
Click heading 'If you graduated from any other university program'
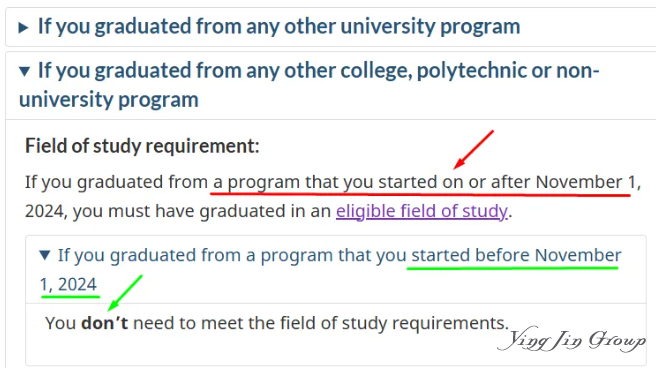(279, 26)
